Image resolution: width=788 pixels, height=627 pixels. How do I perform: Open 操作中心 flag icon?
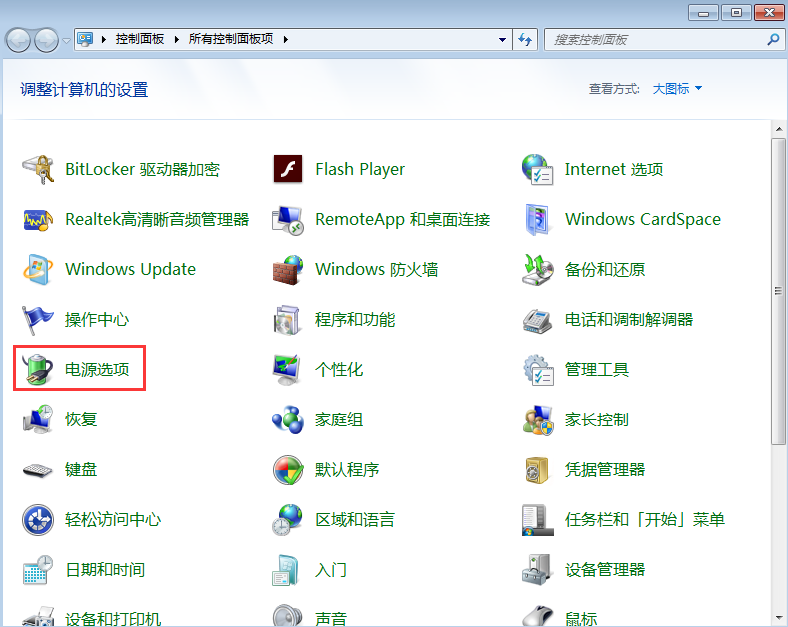coord(38,320)
